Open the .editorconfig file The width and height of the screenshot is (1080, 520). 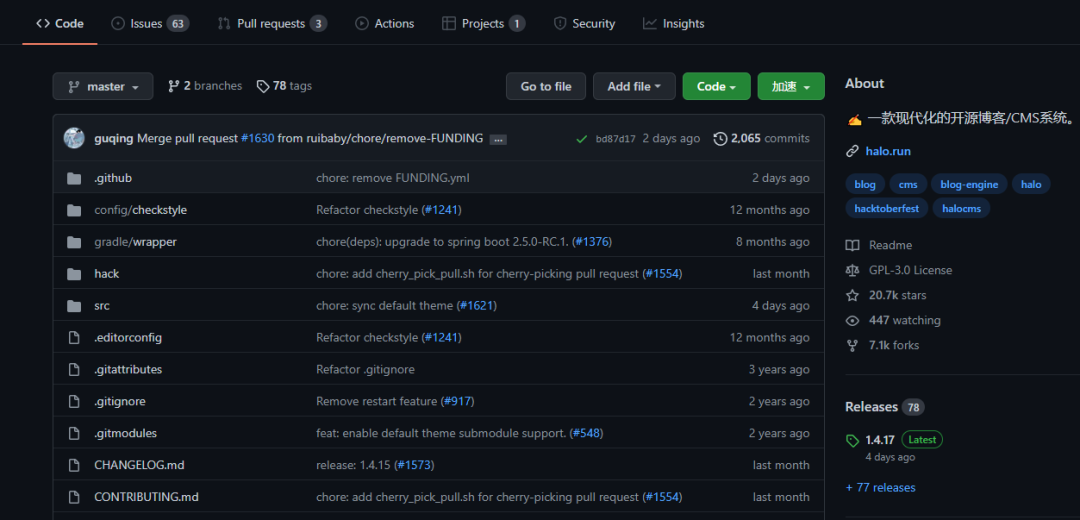point(128,337)
